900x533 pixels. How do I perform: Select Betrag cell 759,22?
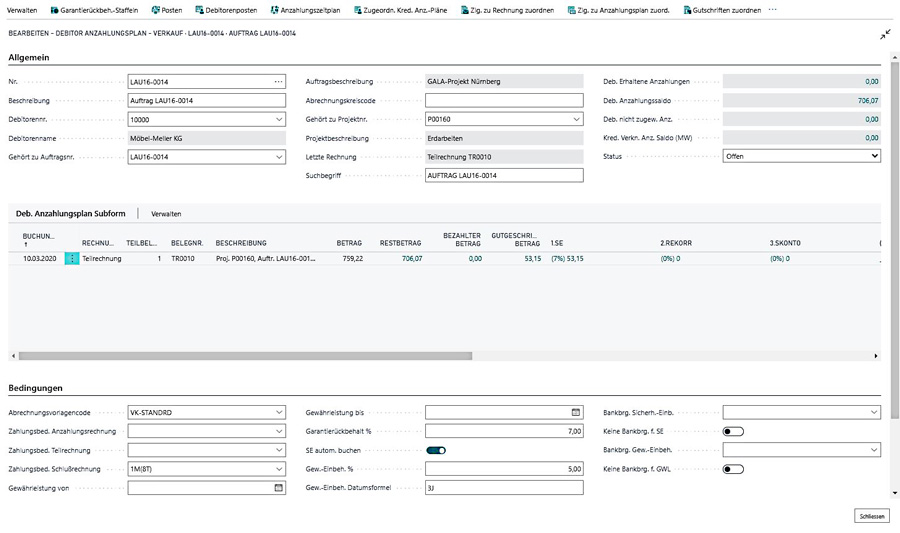coord(352,259)
